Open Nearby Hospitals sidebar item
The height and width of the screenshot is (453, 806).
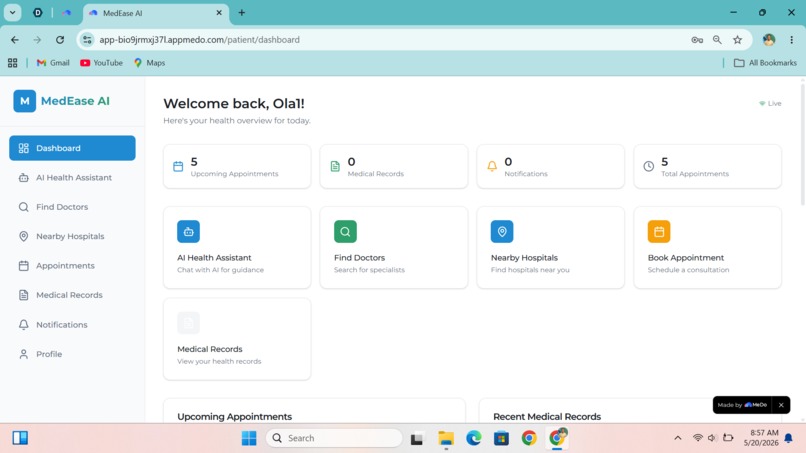(72, 236)
